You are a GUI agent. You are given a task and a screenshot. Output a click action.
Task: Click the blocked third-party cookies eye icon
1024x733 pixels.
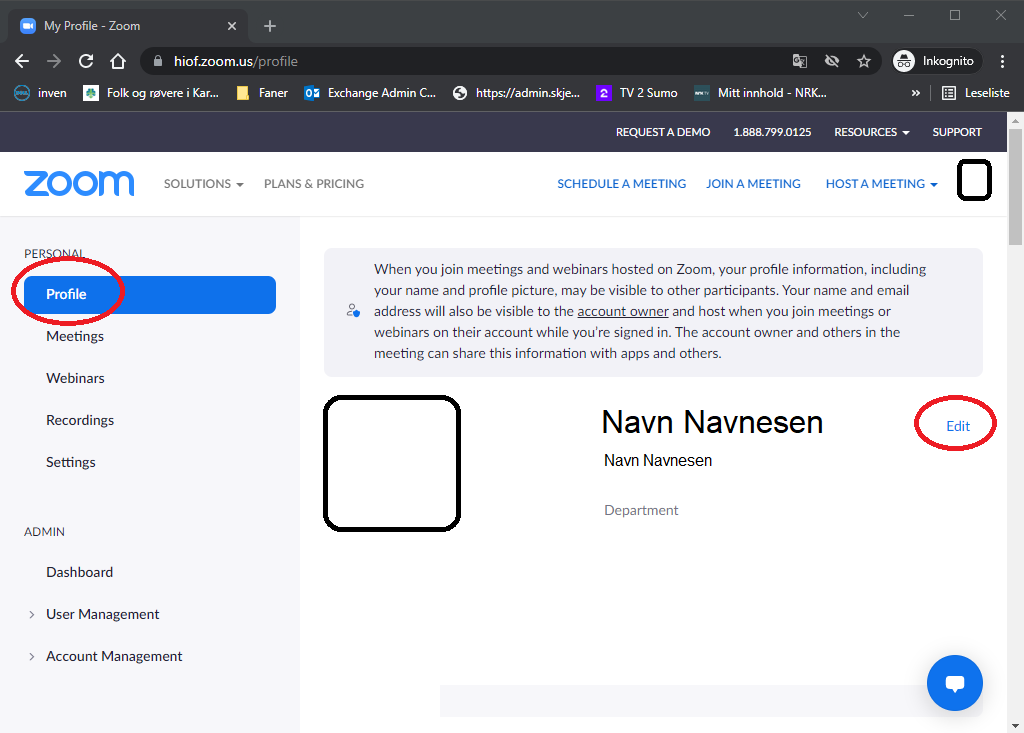click(831, 61)
